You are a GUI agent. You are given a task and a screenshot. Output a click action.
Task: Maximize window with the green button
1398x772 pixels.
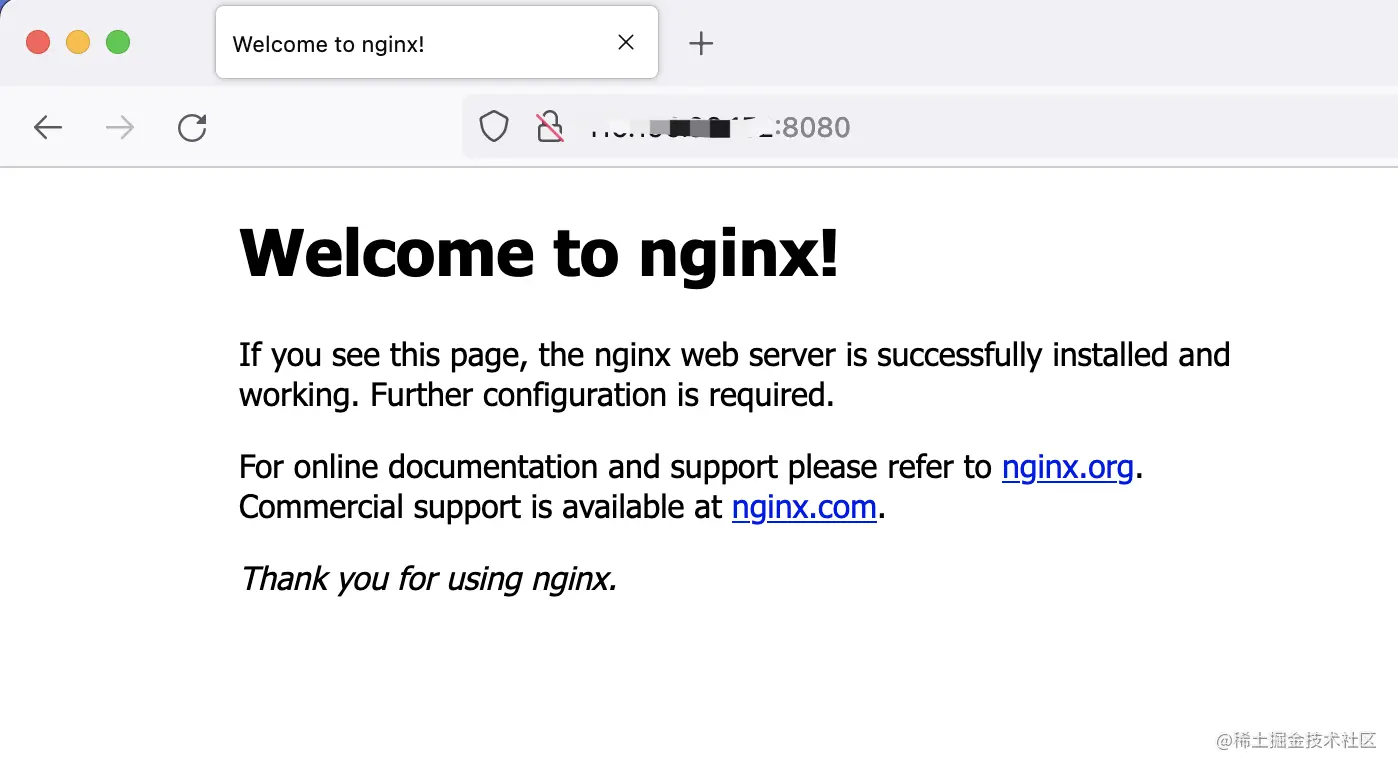[118, 42]
